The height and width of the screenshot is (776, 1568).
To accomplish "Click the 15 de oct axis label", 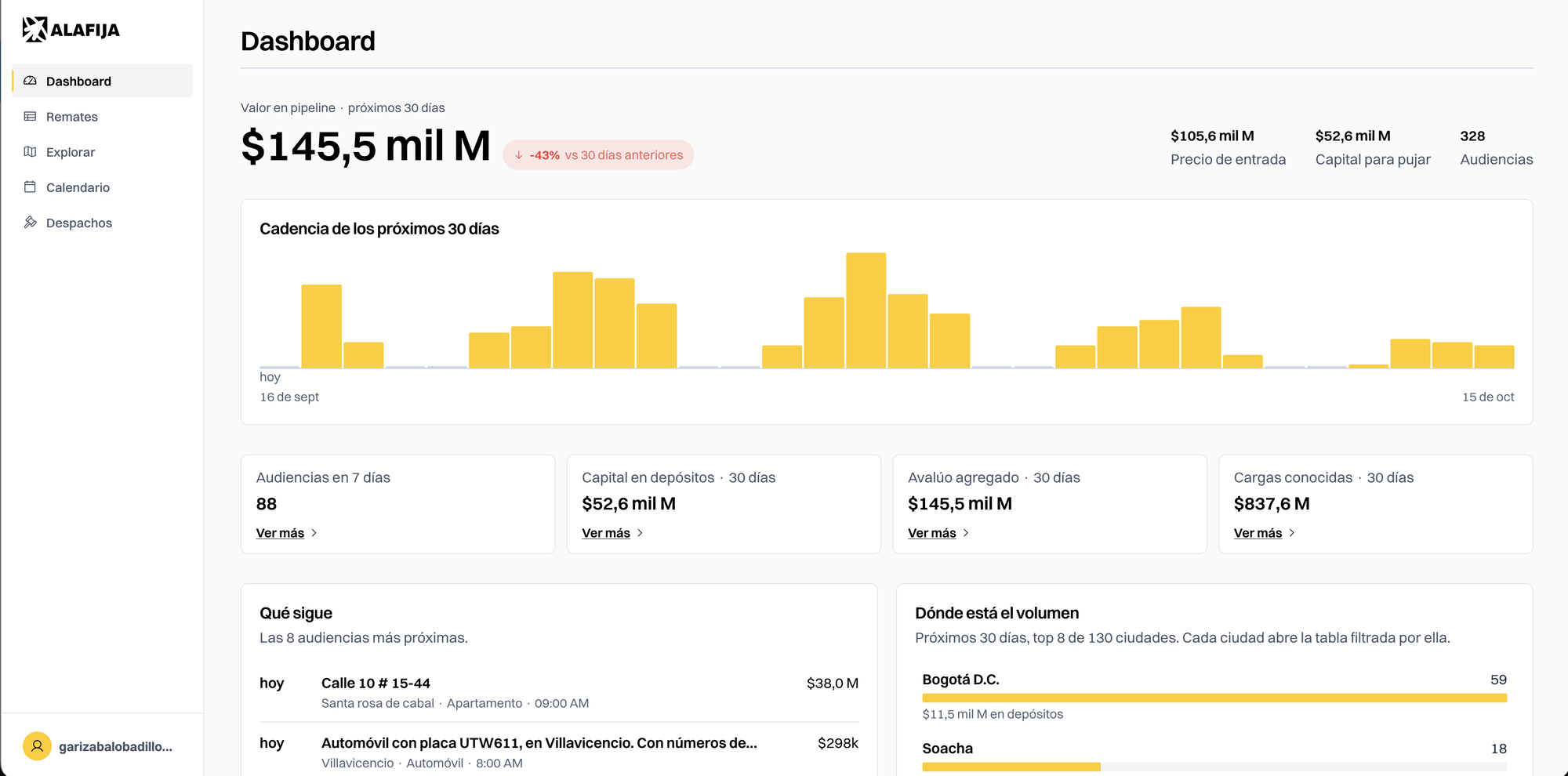I will tap(1488, 397).
